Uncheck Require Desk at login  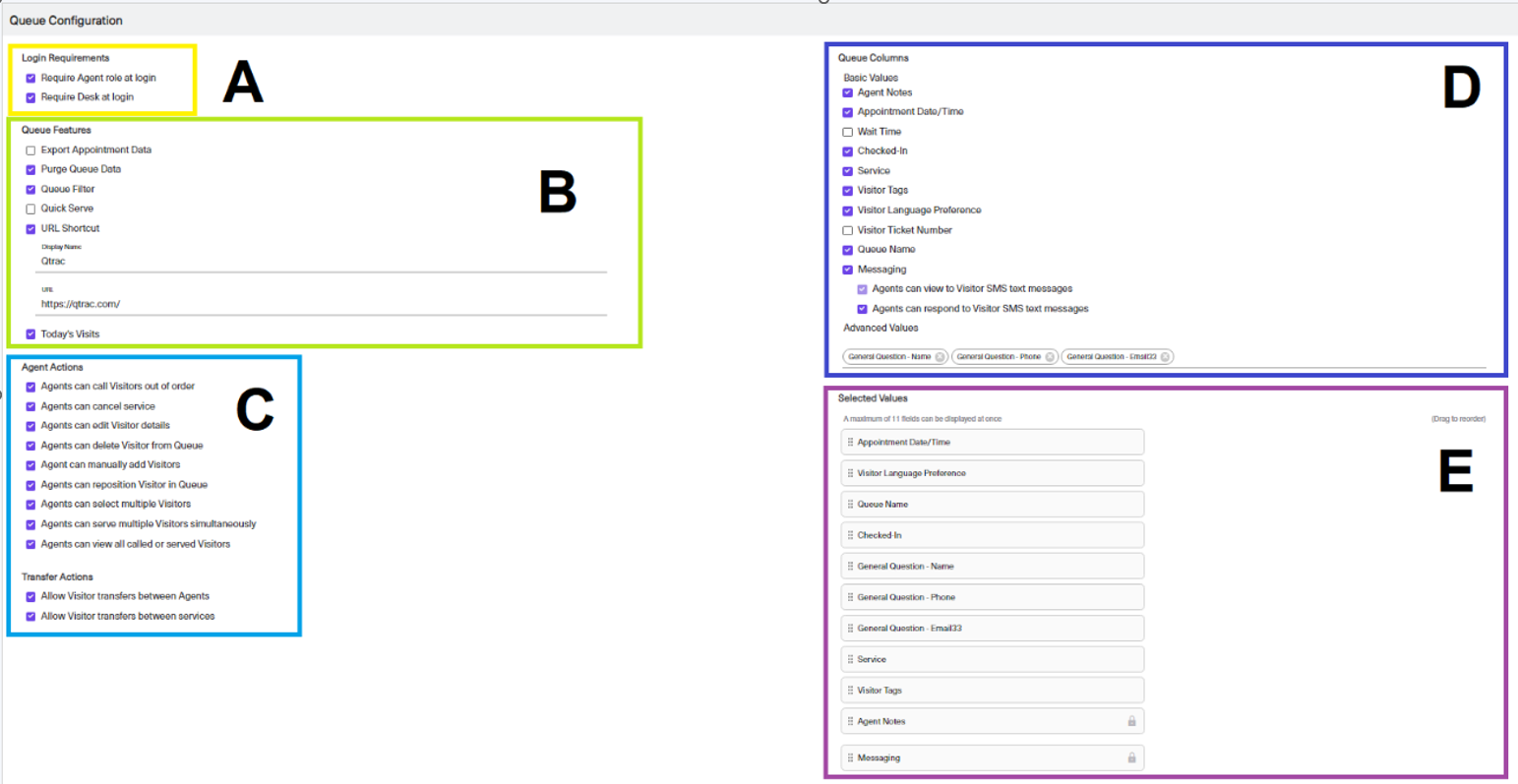[x=30, y=96]
